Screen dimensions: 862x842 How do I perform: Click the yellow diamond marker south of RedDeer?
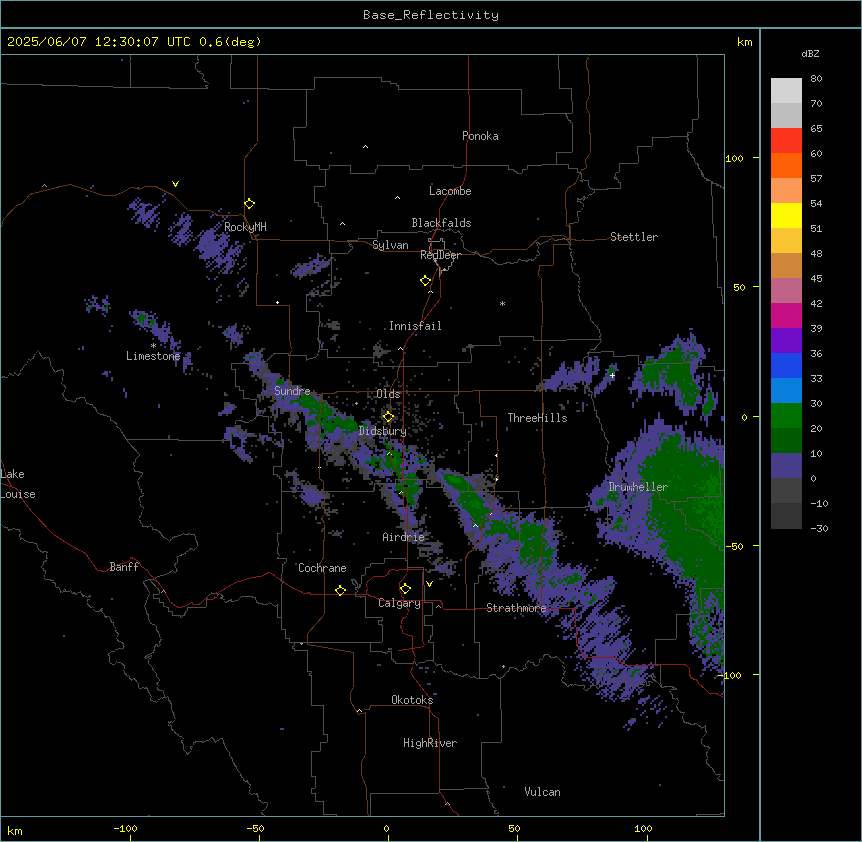[x=426, y=281]
